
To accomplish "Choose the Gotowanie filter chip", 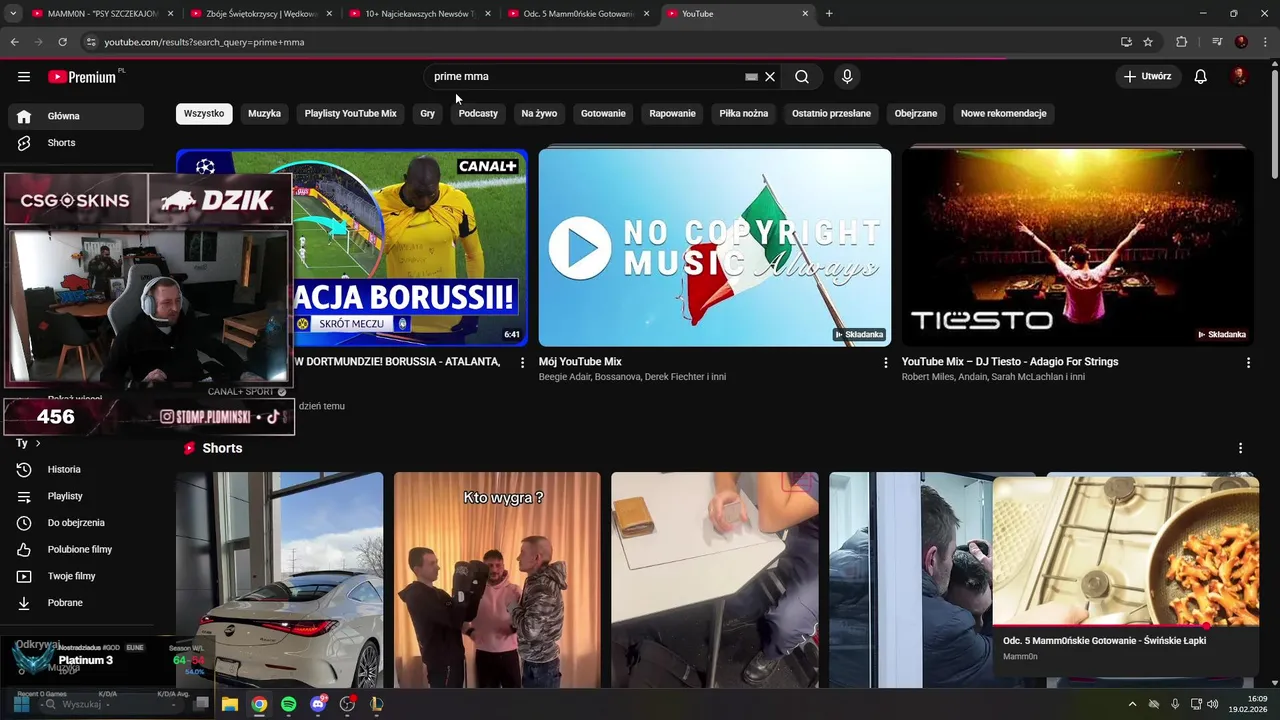I will (603, 114).
